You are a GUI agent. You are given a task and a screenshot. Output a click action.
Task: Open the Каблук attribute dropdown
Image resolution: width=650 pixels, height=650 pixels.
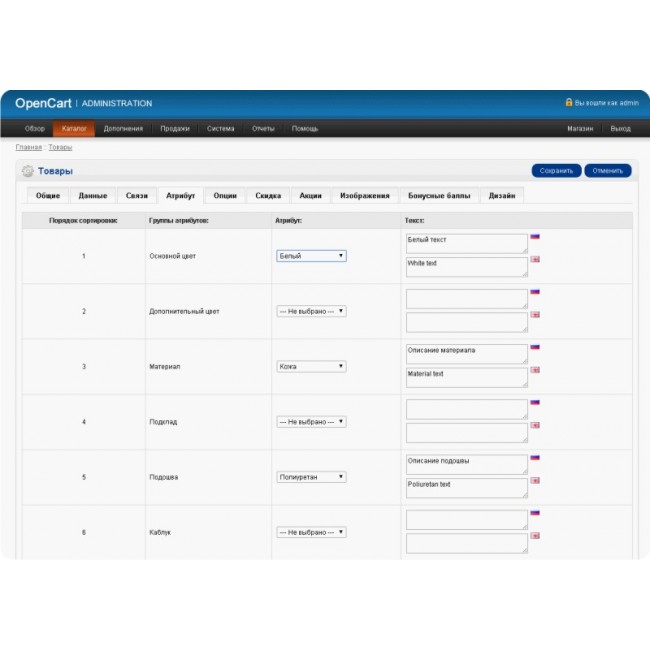[x=311, y=533]
